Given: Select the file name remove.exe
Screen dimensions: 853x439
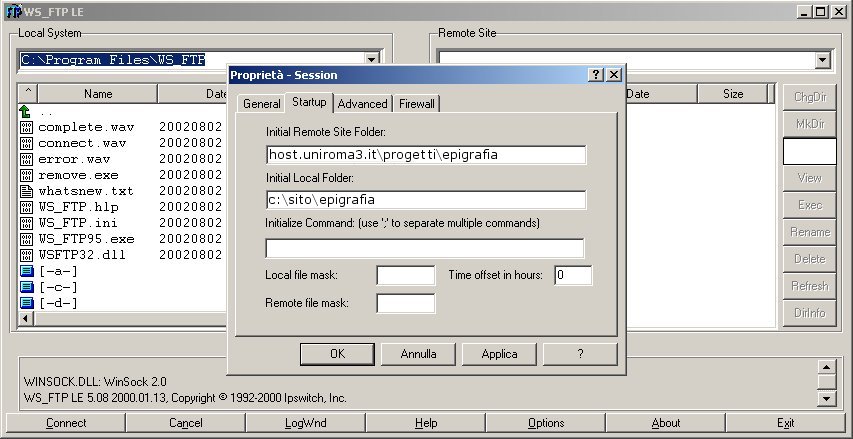Looking at the screenshot, I should coord(78,175).
